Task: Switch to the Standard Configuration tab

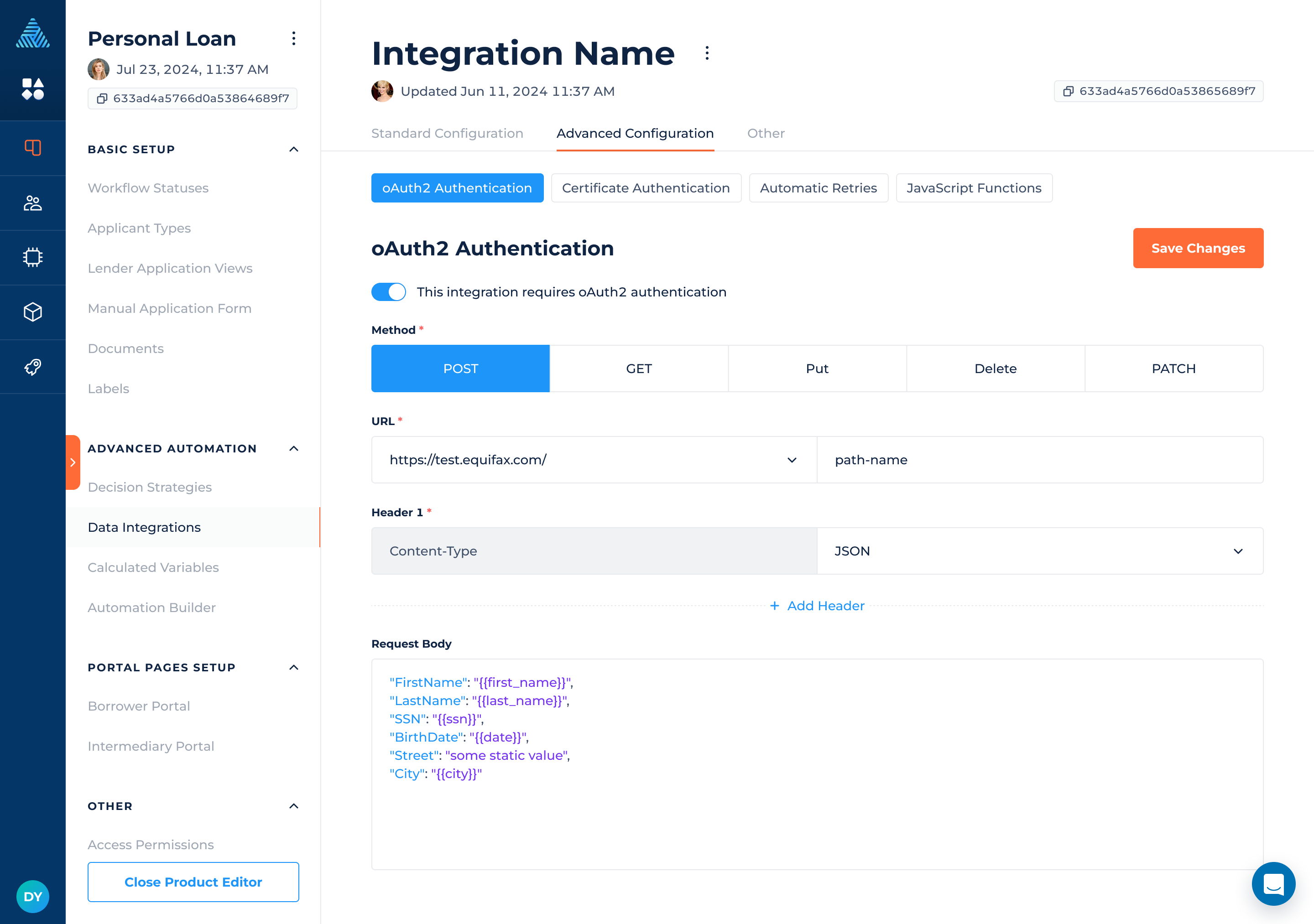Action: [447, 133]
